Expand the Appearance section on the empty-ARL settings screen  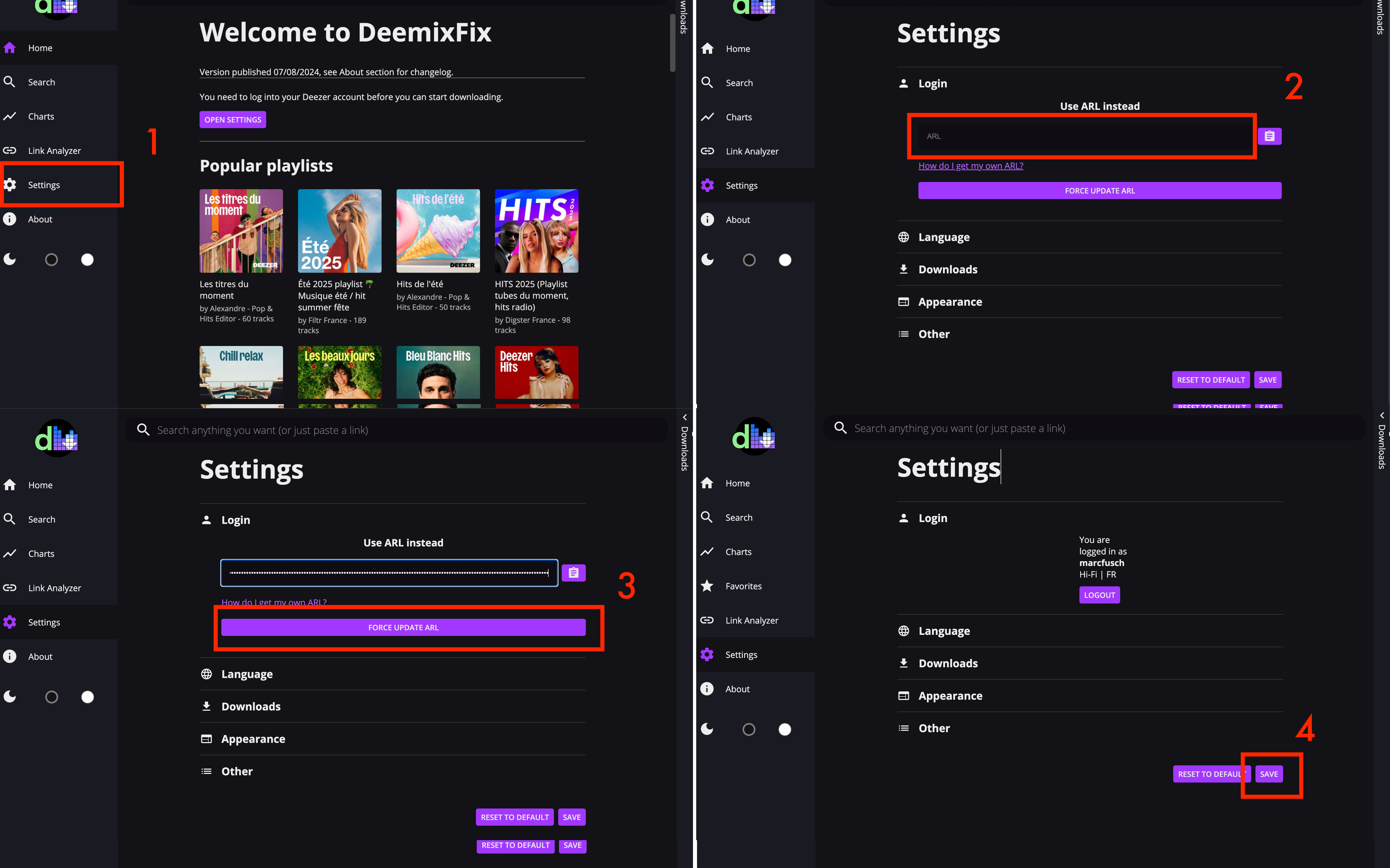click(1089, 301)
